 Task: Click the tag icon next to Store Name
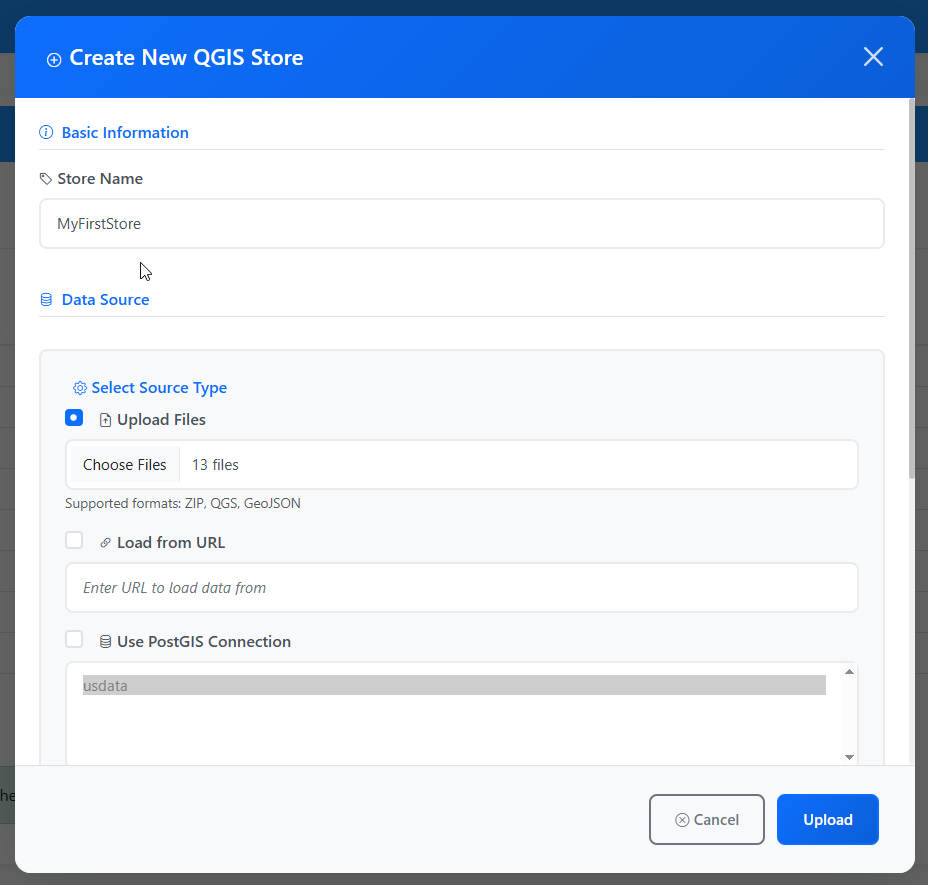[x=46, y=179]
